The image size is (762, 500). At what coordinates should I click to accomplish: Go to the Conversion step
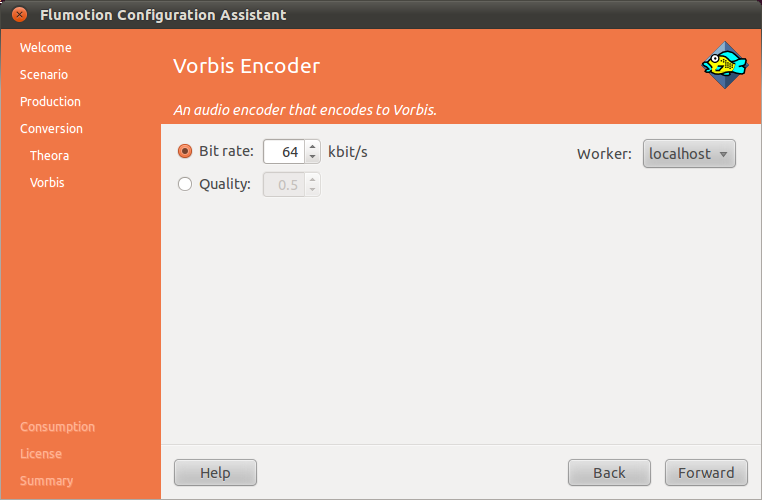pos(51,129)
